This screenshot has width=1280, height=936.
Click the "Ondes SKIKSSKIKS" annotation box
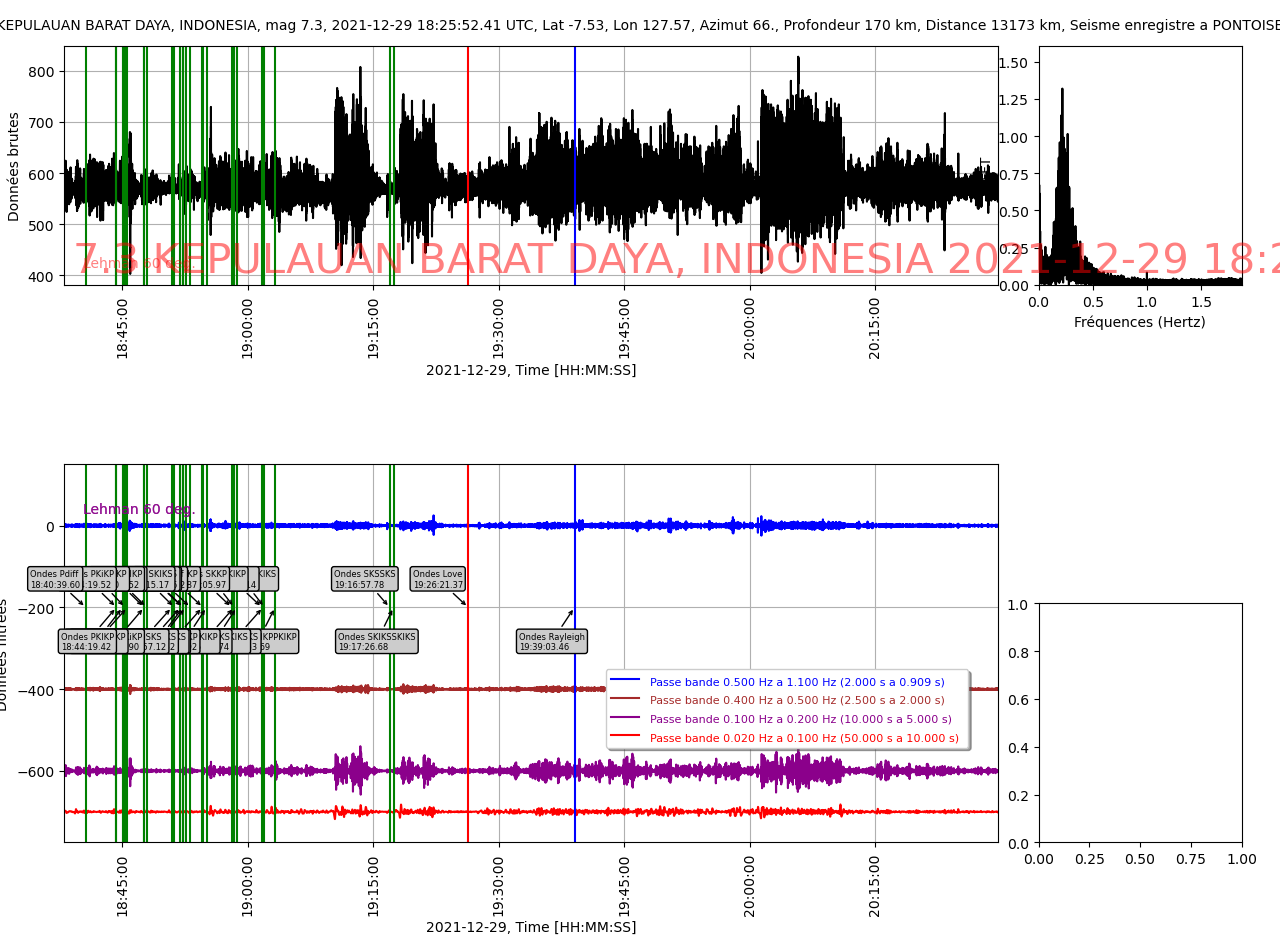click(376, 641)
